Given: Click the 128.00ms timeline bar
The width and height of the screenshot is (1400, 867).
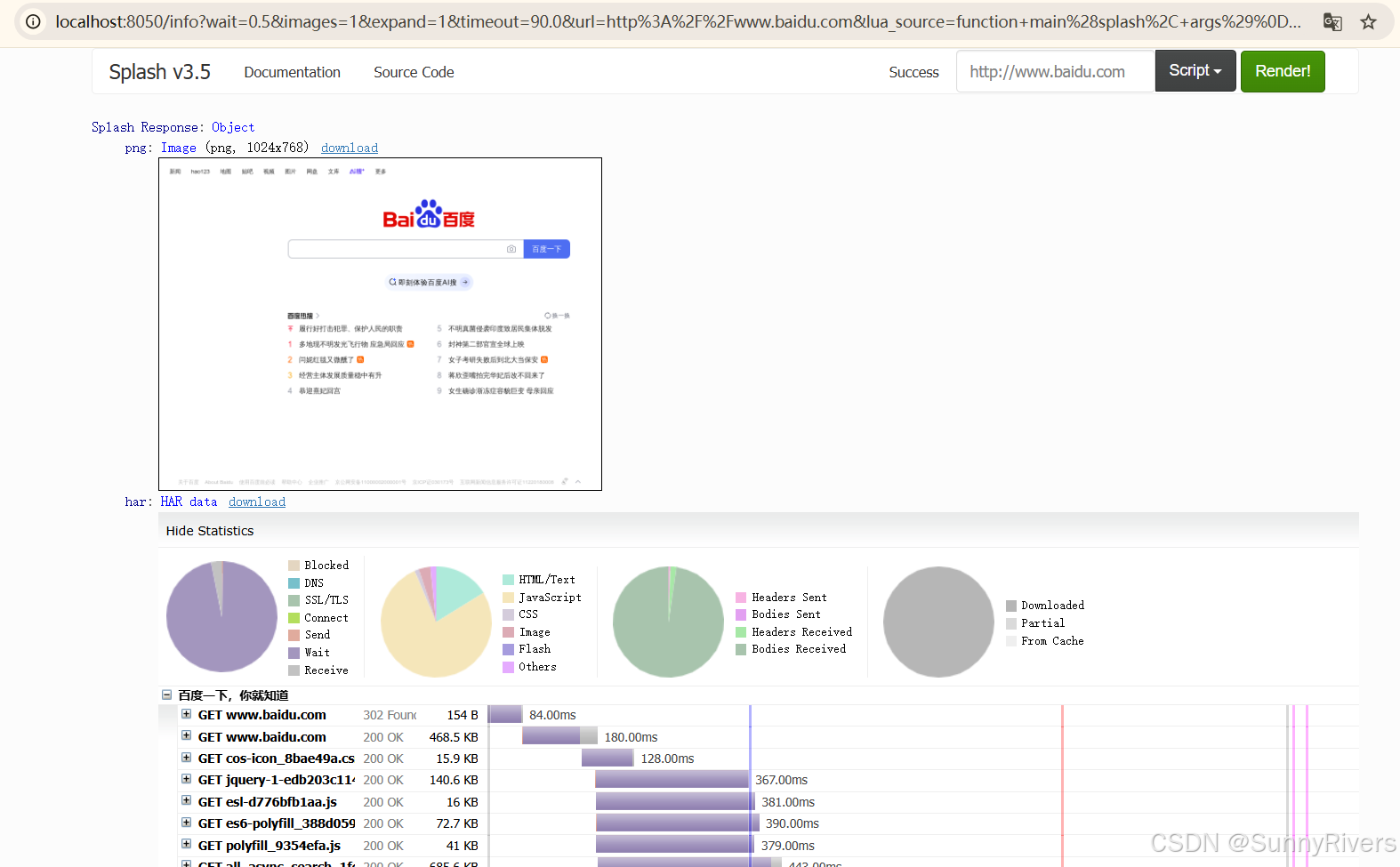Looking at the screenshot, I should tap(607, 758).
